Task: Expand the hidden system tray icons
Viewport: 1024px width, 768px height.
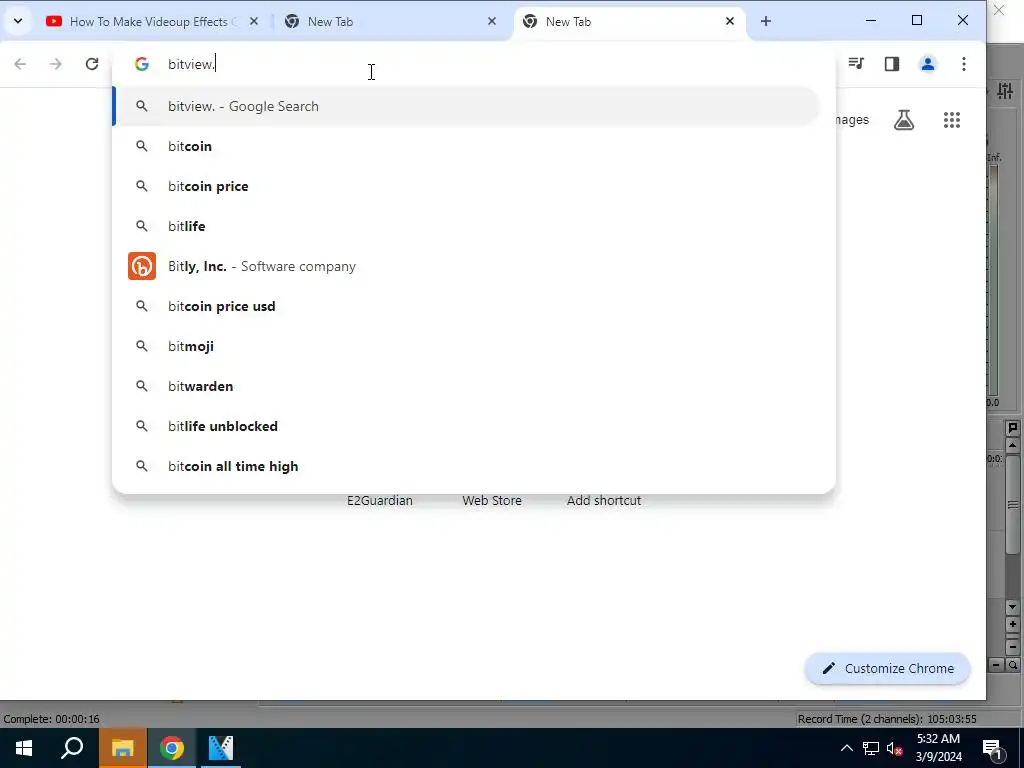Action: [846, 748]
